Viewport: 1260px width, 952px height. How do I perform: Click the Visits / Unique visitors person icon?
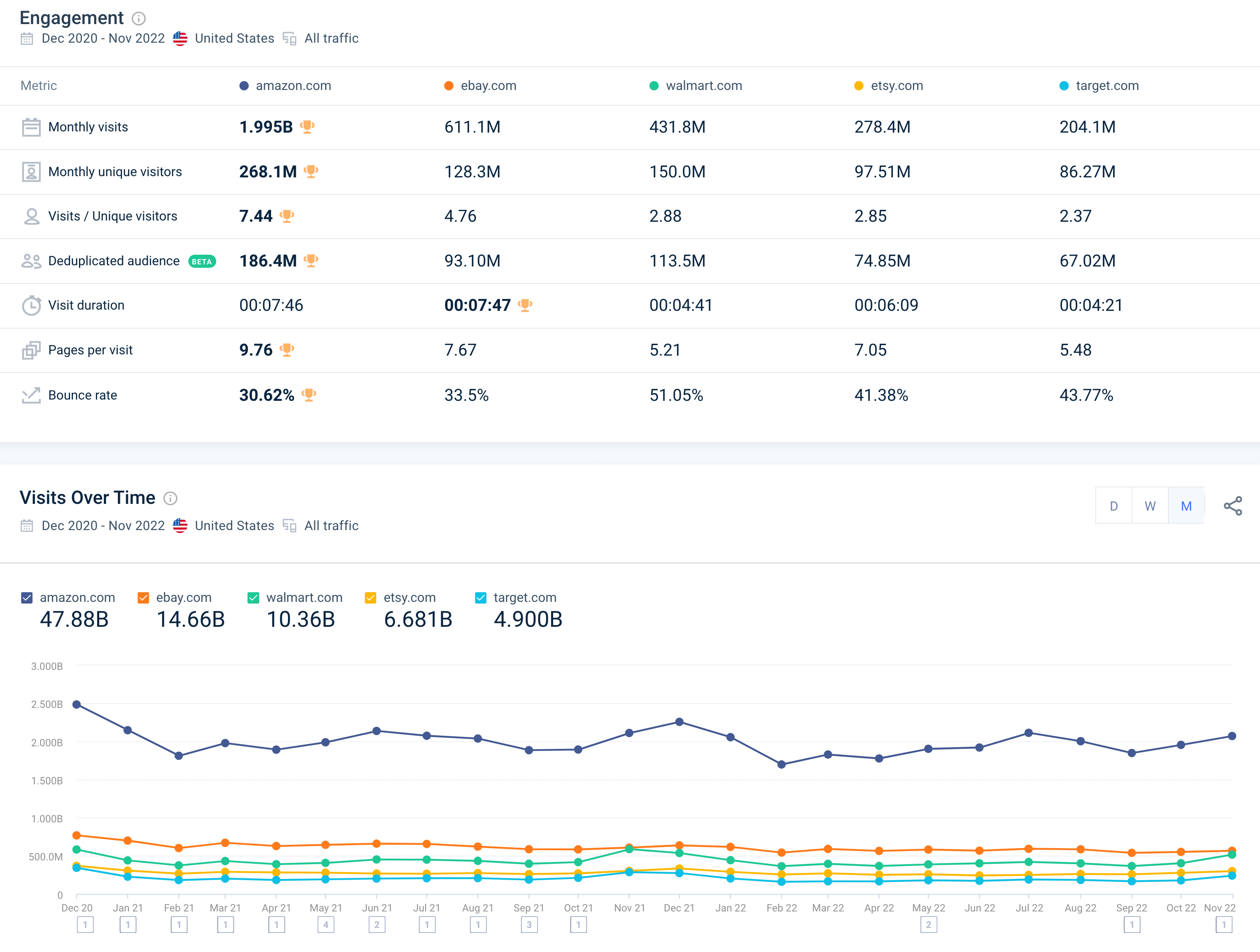[x=31, y=217]
